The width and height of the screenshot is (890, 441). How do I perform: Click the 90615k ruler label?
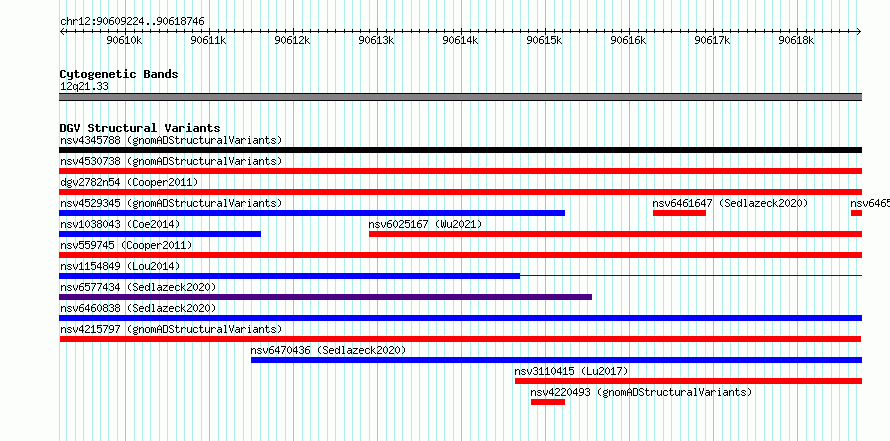[x=545, y=40]
